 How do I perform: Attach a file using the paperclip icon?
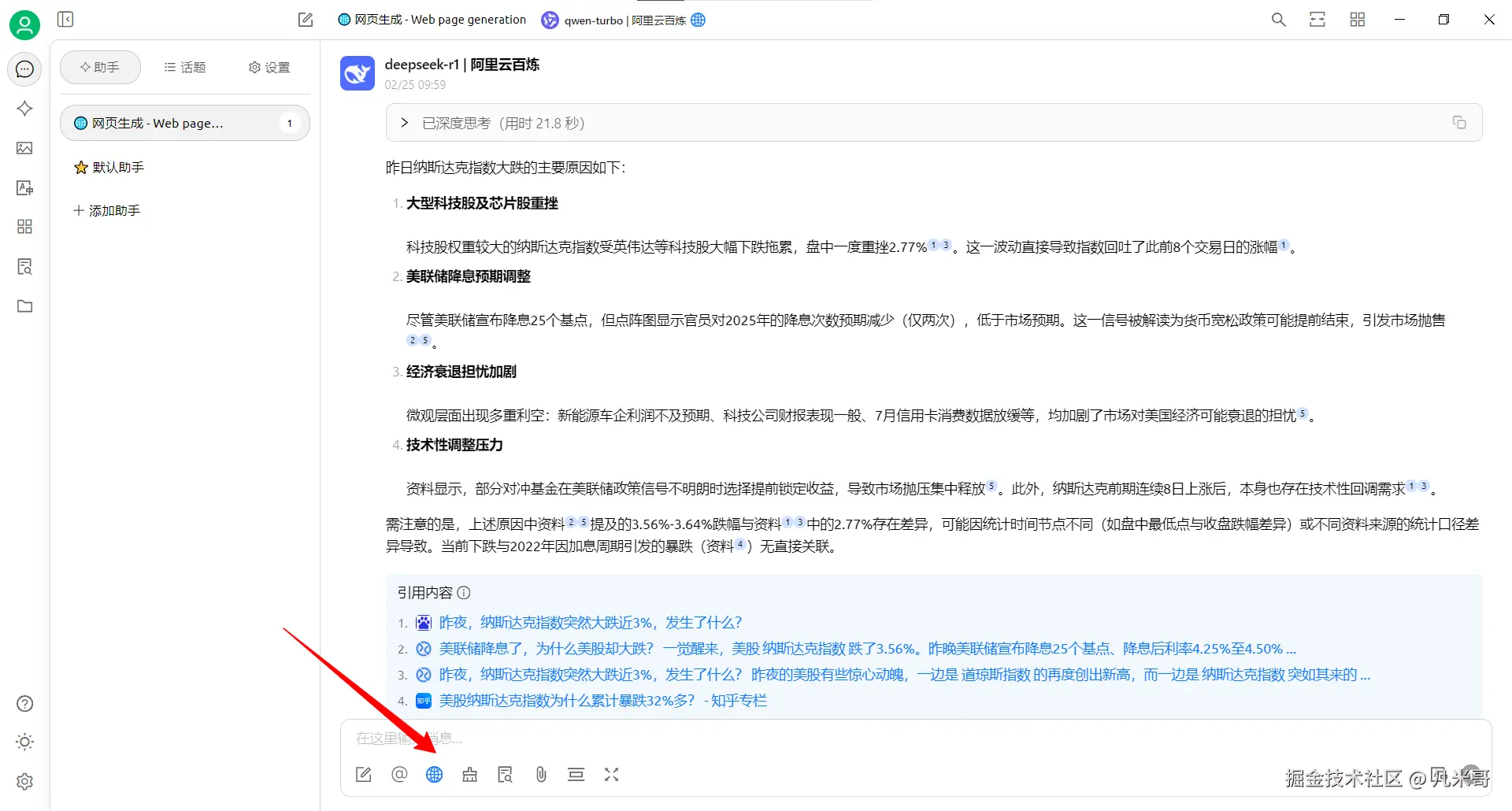(541, 775)
